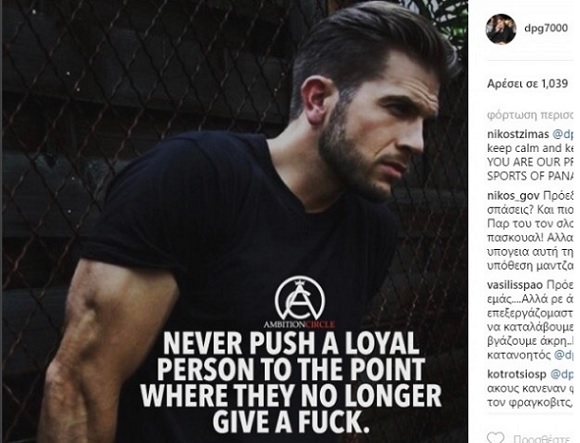Open vasilisspao commenter profile

pos(515,285)
